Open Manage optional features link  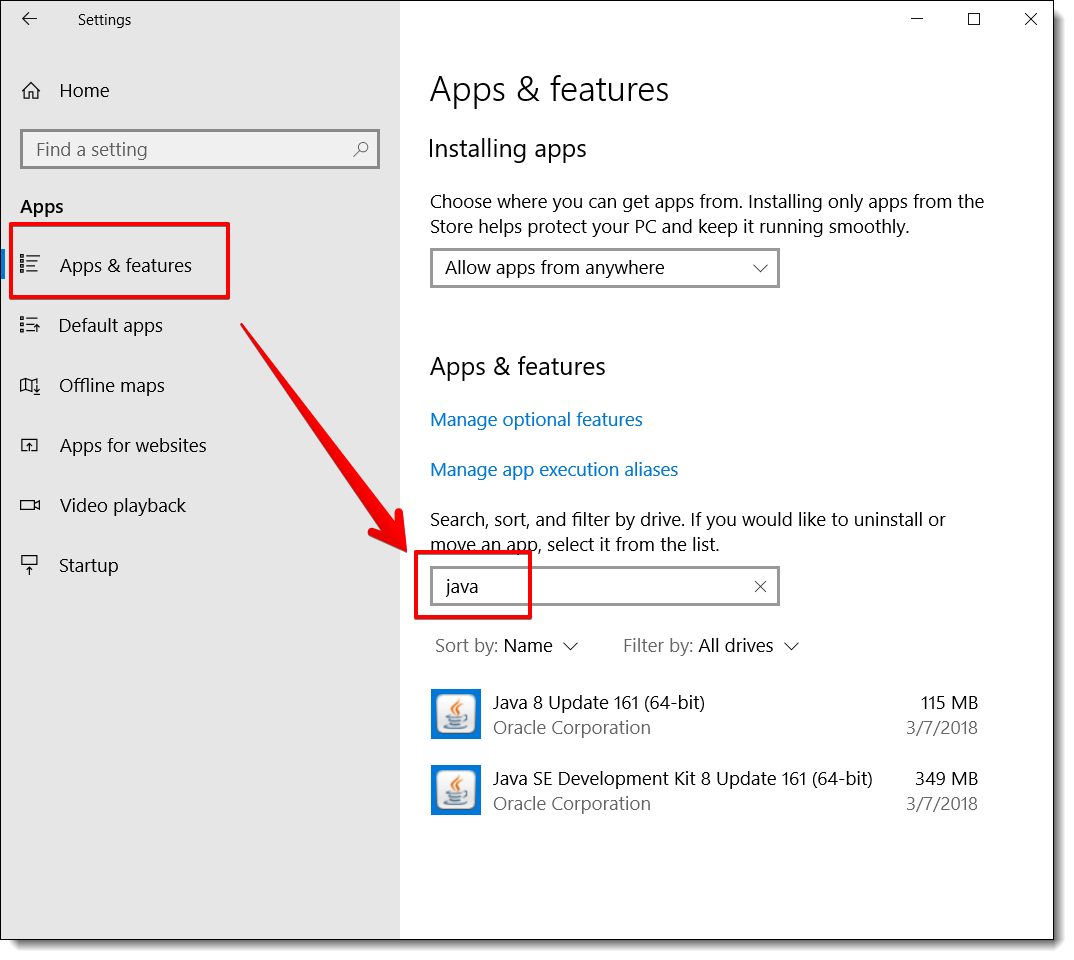pos(536,419)
